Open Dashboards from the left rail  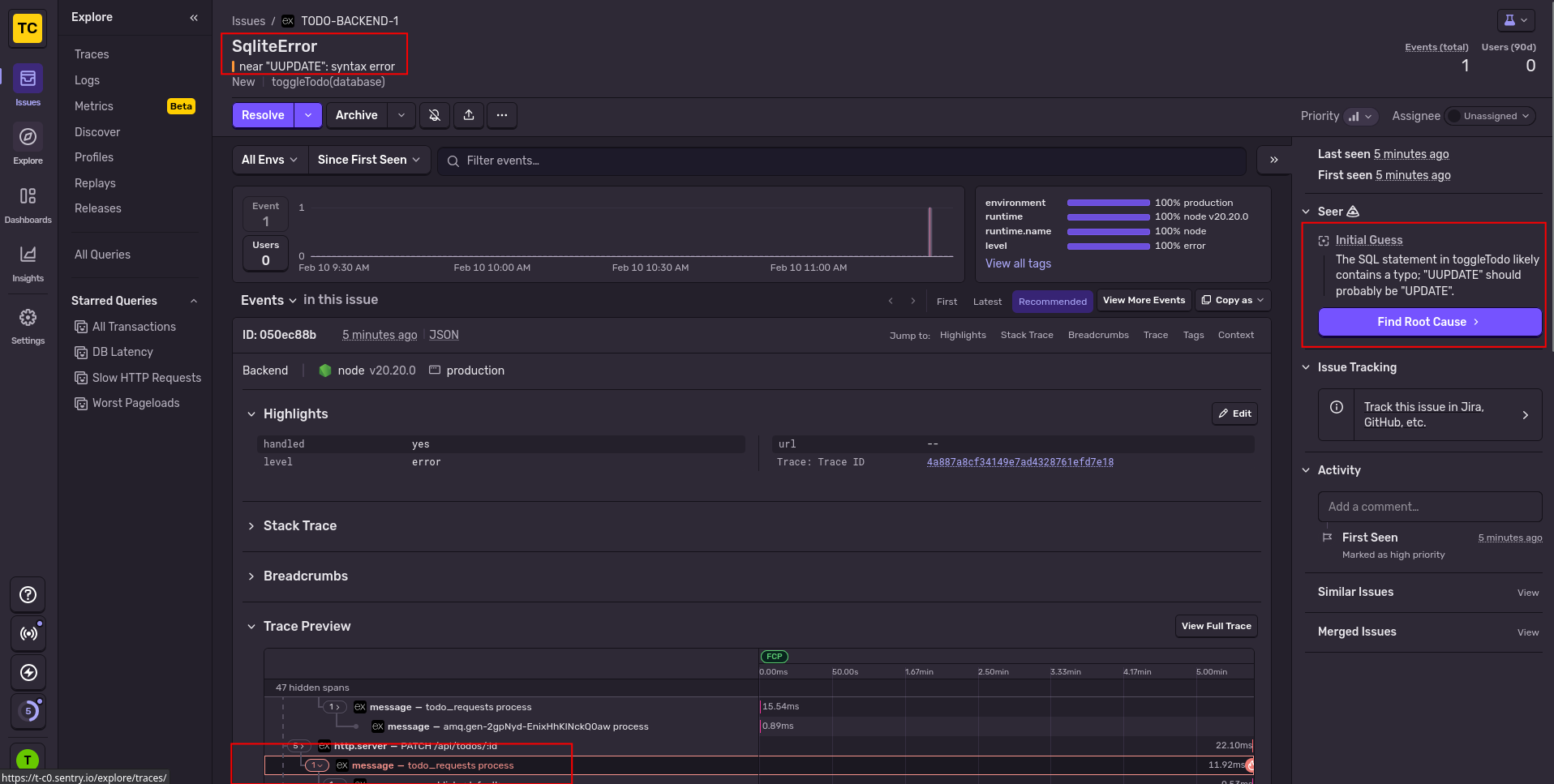(x=28, y=196)
